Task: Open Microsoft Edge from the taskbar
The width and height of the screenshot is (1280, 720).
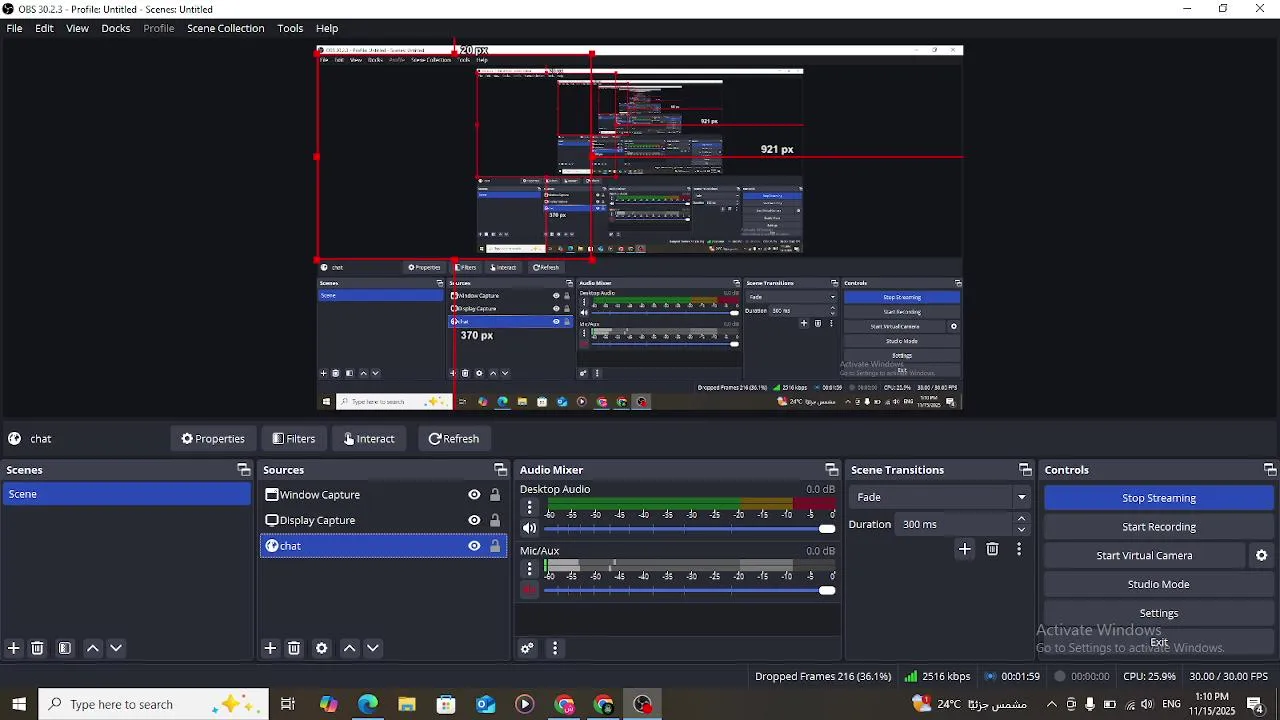Action: pyautogui.click(x=368, y=704)
